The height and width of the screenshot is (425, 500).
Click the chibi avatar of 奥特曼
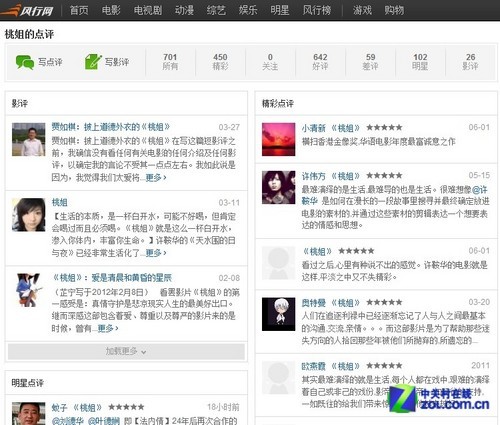click(278, 314)
